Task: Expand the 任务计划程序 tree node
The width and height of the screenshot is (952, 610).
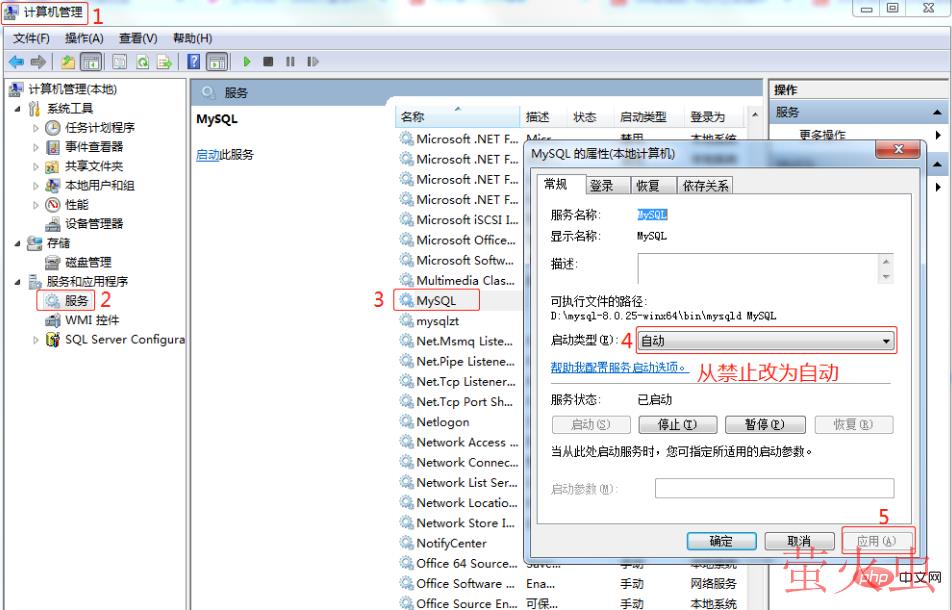Action: 37,128
